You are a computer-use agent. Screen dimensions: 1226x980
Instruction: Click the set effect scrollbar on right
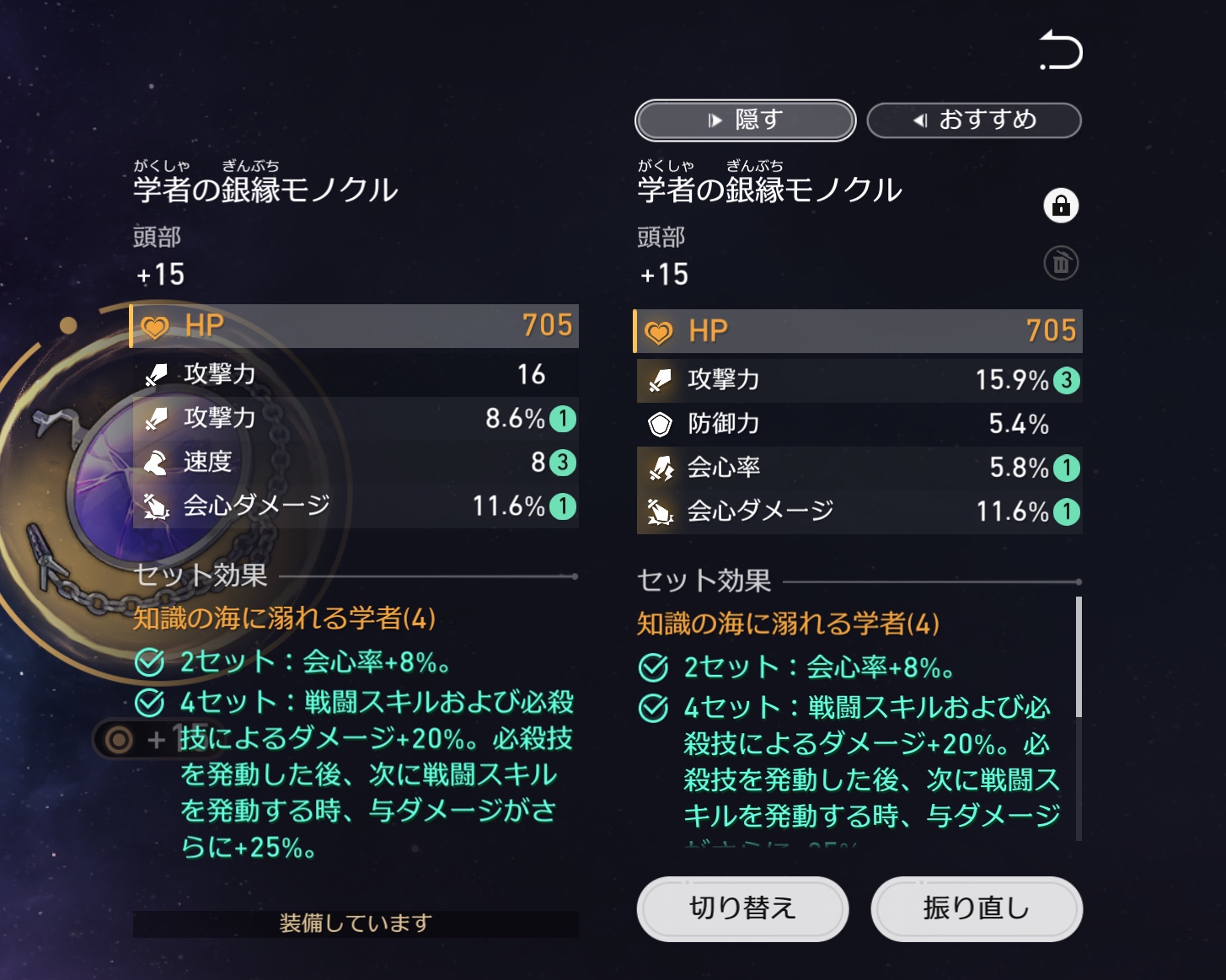tap(1079, 657)
